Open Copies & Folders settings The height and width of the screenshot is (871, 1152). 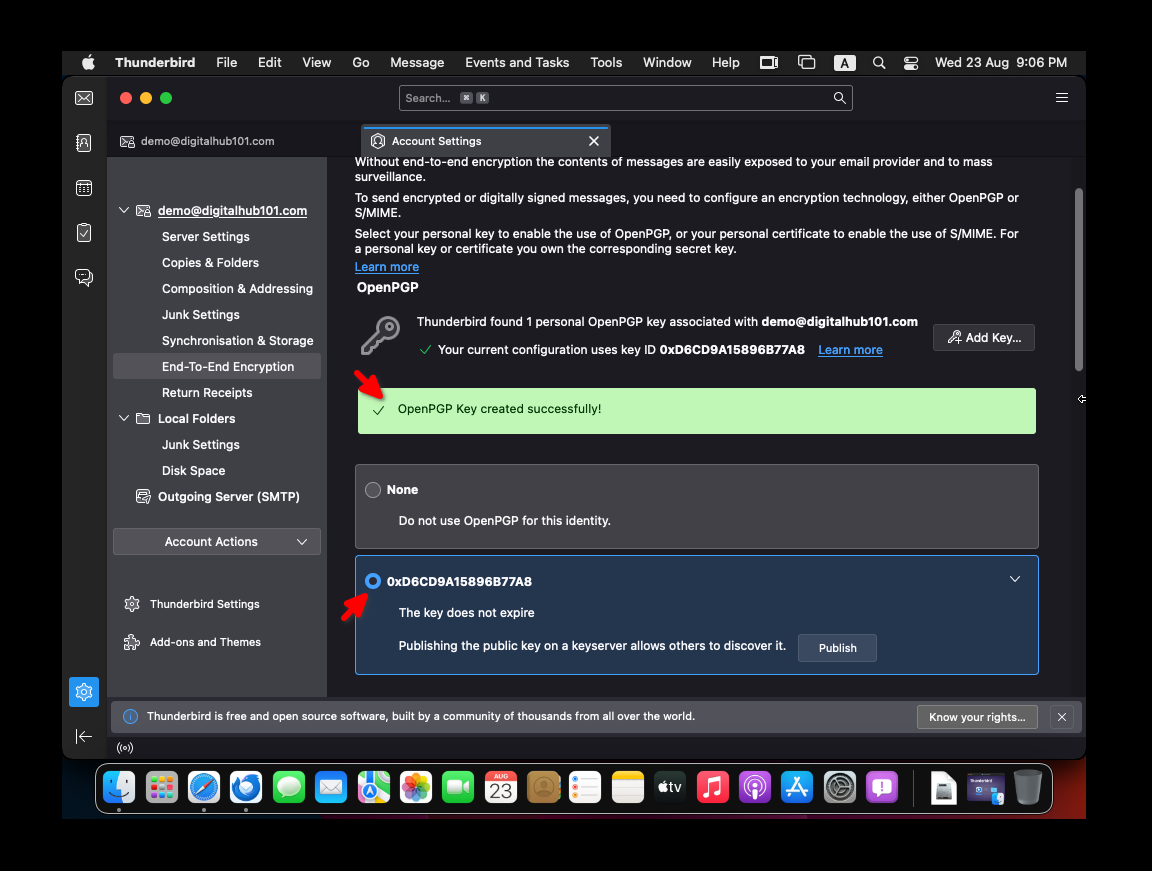210,263
